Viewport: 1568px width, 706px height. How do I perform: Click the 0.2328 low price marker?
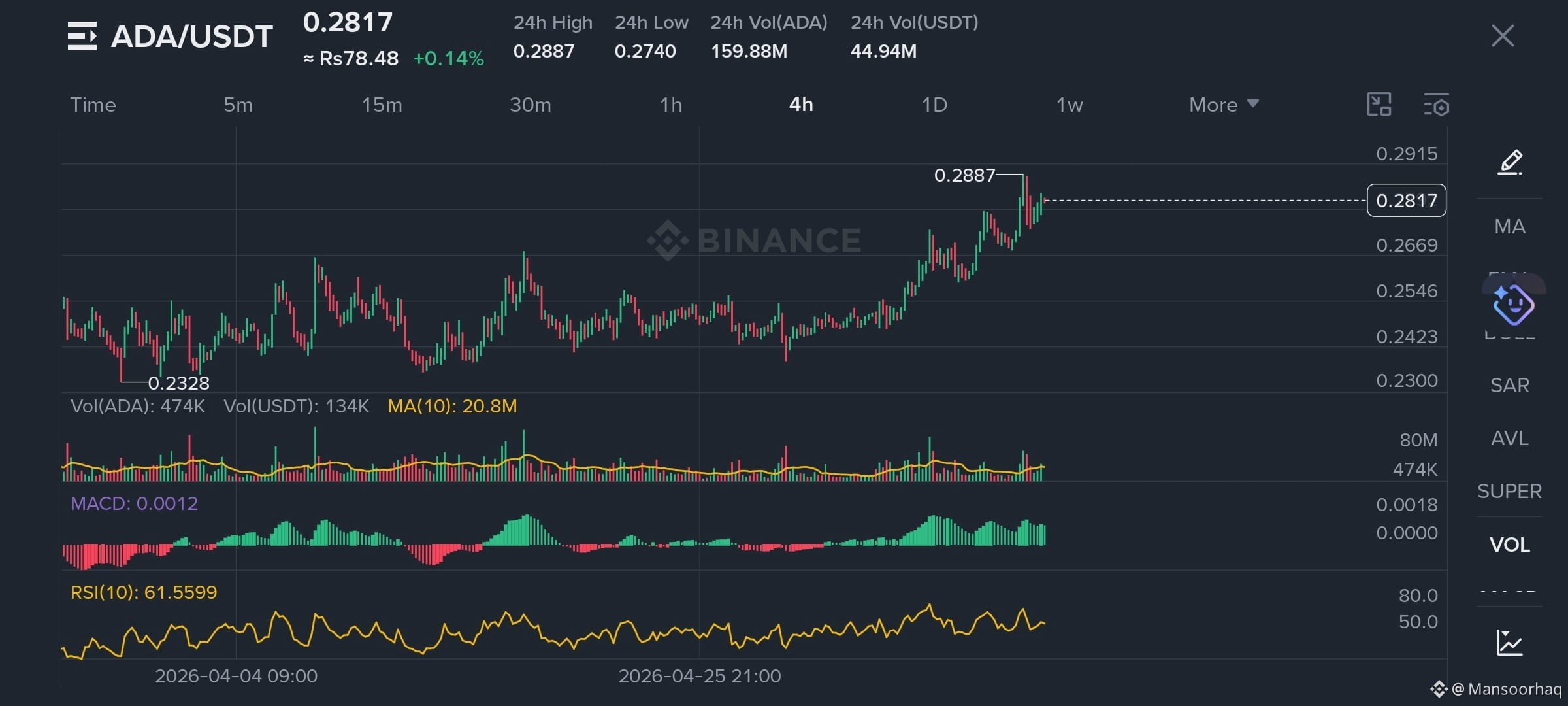pos(179,383)
